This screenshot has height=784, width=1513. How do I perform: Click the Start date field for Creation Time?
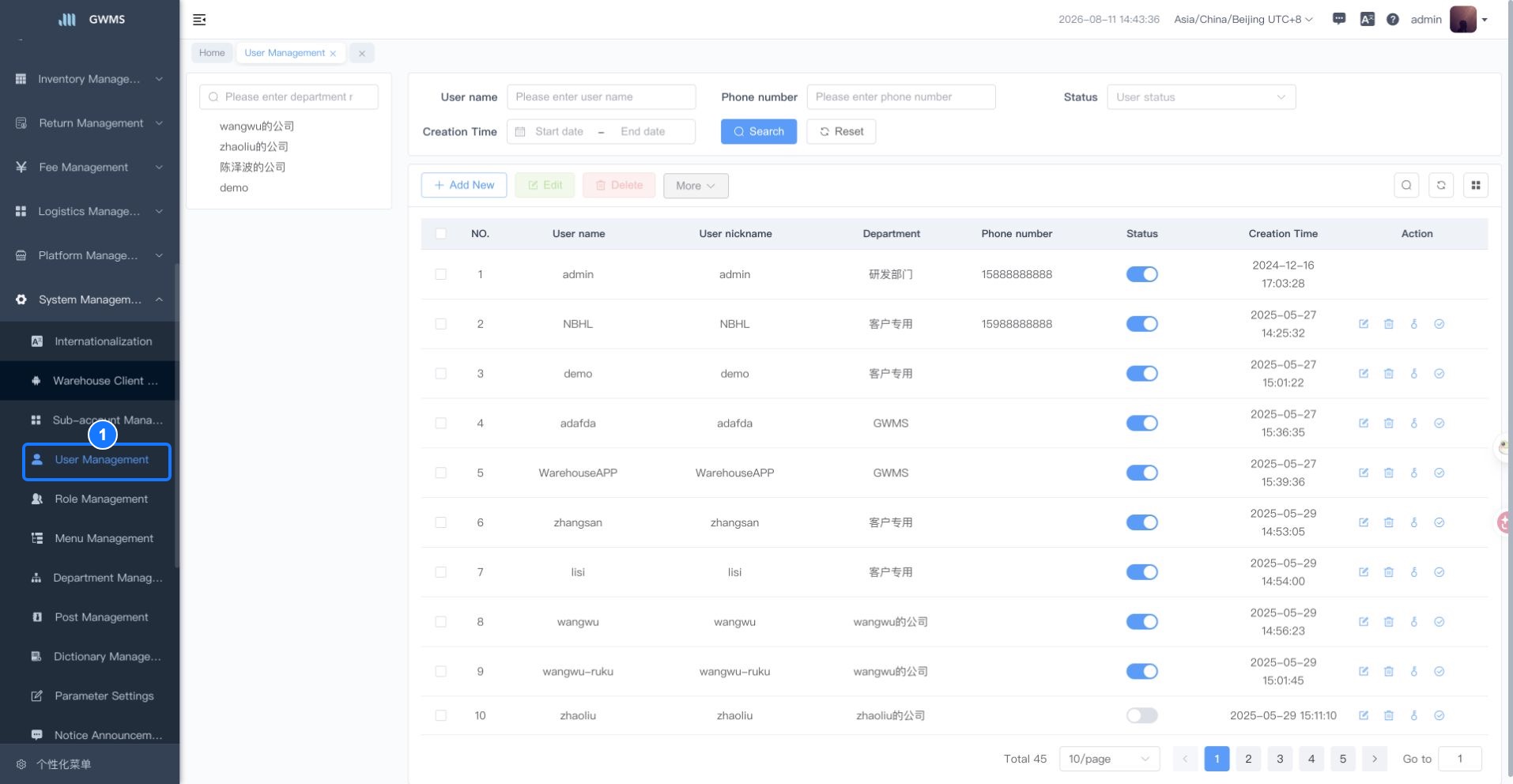[559, 132]
